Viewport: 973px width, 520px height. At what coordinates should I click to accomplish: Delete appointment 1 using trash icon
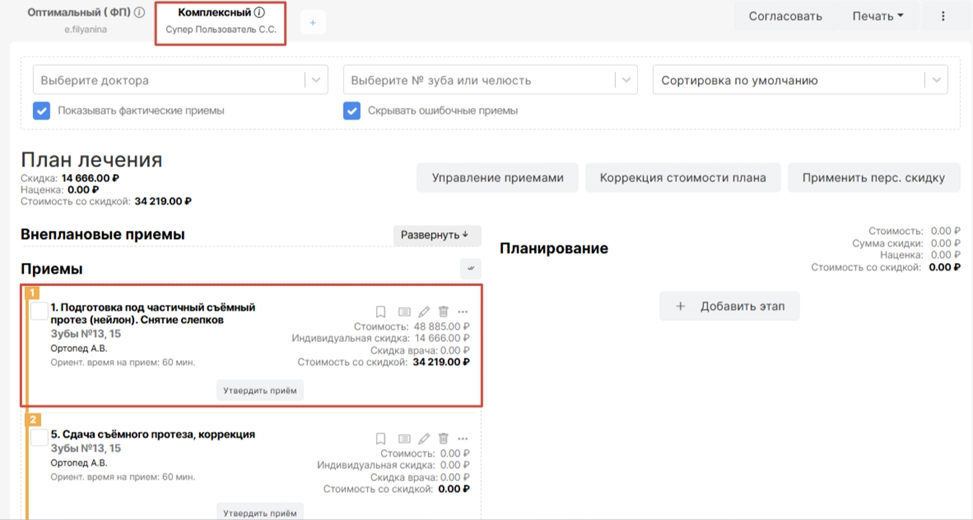point(444,312)
